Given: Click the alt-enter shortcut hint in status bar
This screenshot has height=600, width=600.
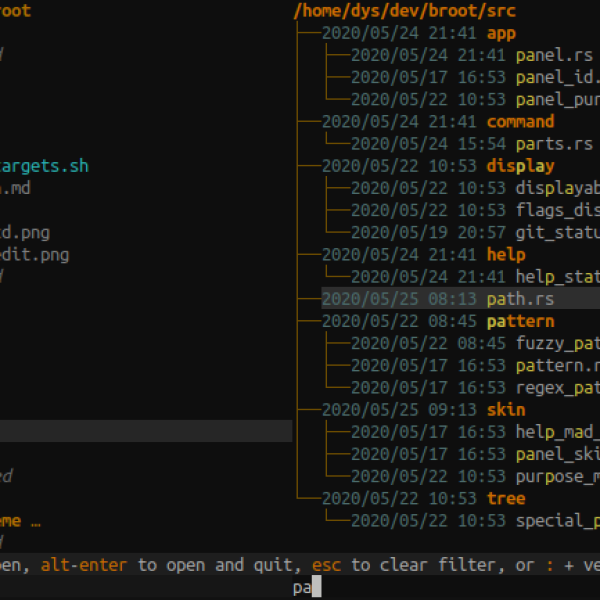Looking at the screenshot, I should 84,565.
